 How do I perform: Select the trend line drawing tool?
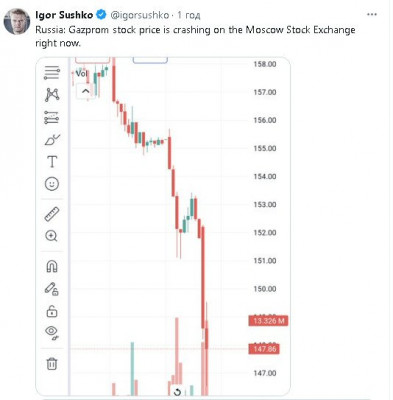click(52, 73)
